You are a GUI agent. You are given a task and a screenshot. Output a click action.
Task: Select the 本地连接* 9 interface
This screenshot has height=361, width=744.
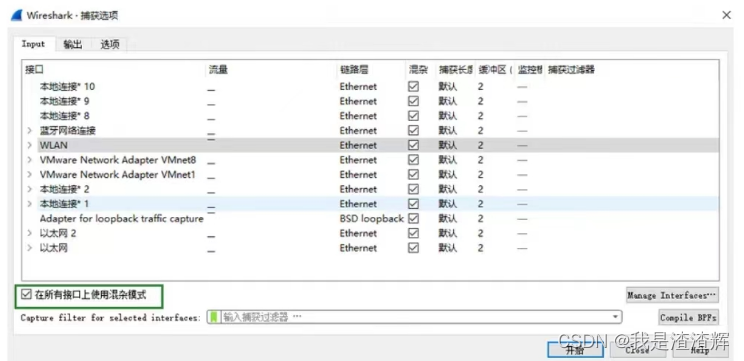pos(64,101)
